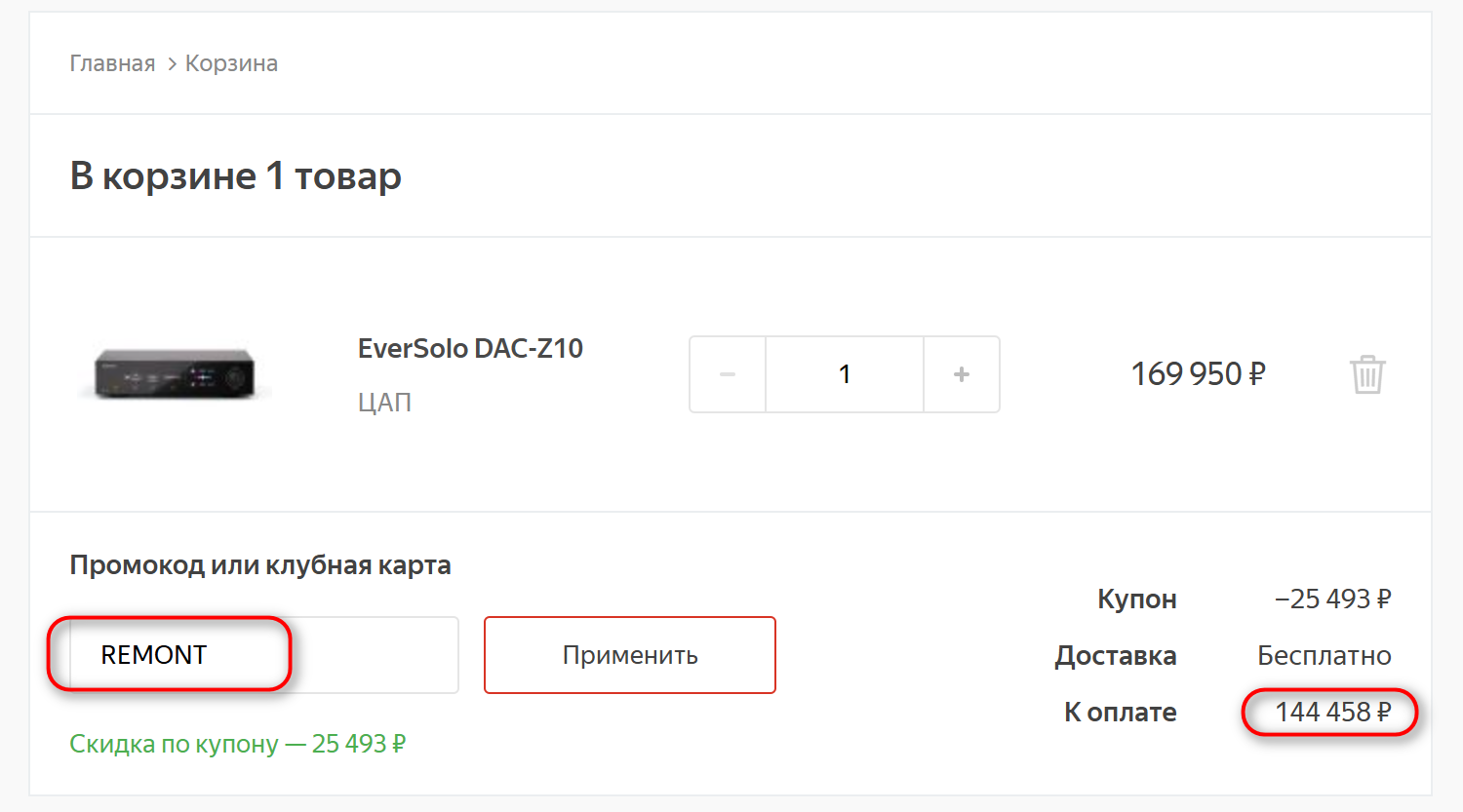Delete EverSolo DAC-Z10 with trash icon

coord(1367,374)
